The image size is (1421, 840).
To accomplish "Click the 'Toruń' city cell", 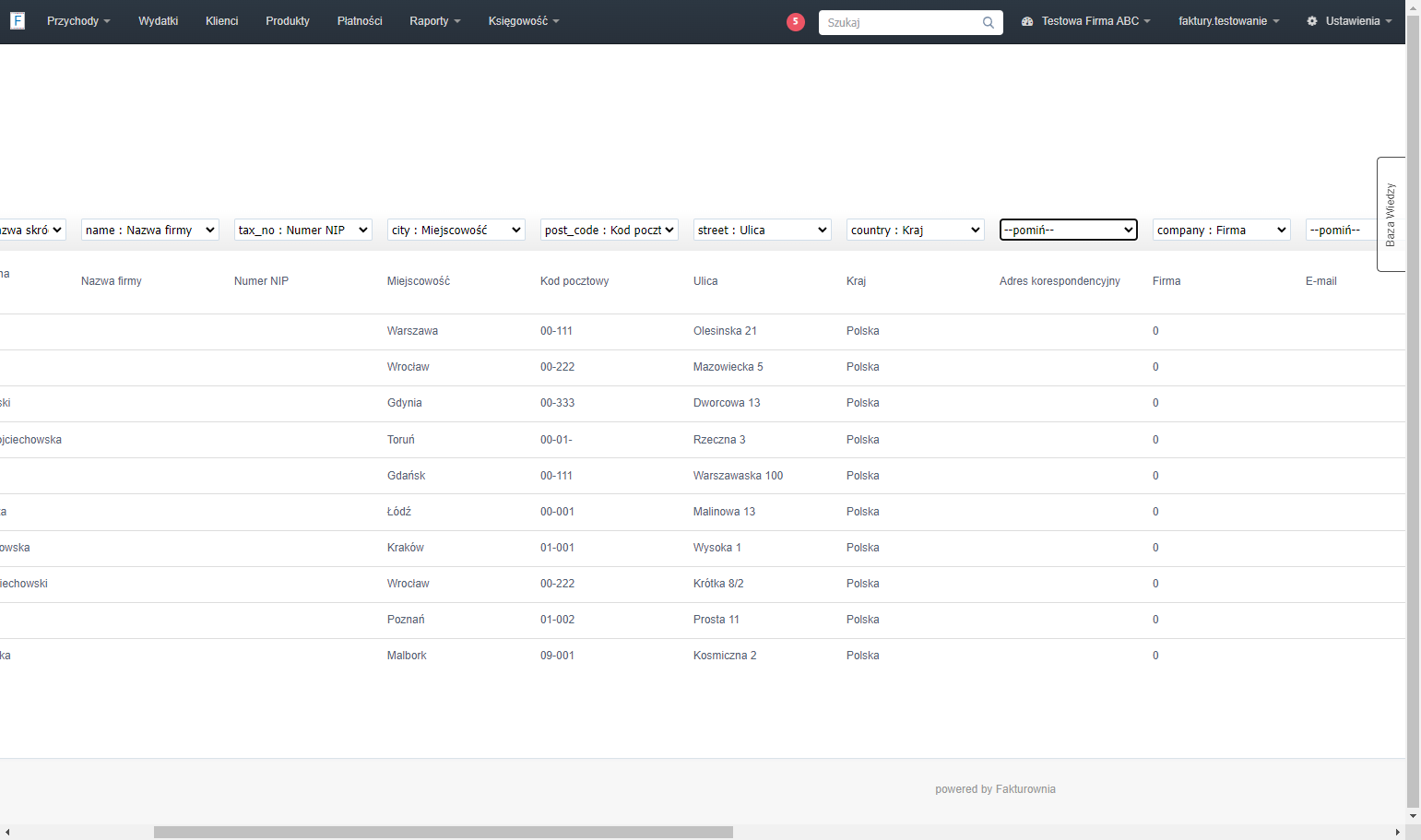I will [x=401, y=440].
